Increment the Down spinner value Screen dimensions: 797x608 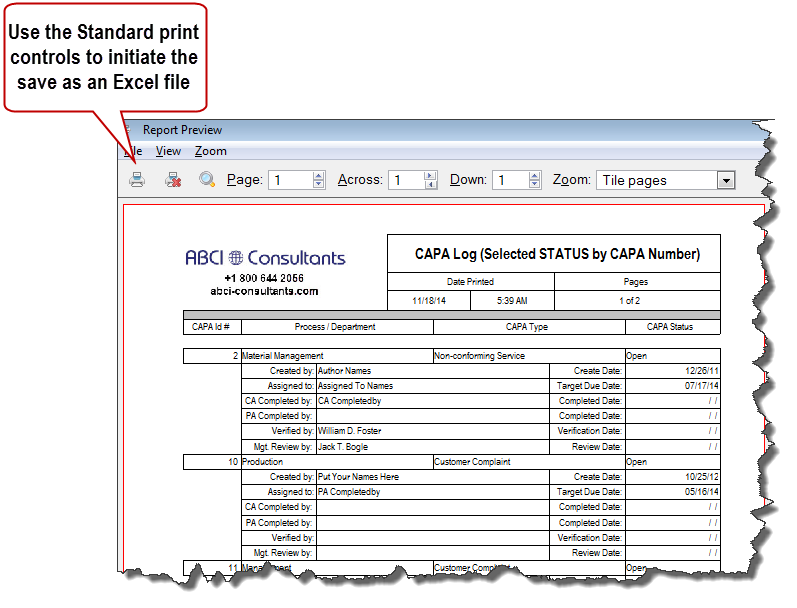tap(534, 176)
